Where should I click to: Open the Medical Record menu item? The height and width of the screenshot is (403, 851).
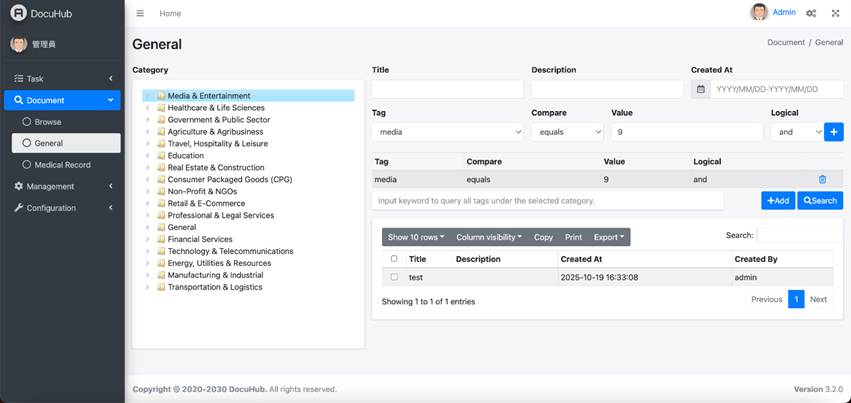tap(66, 165)
